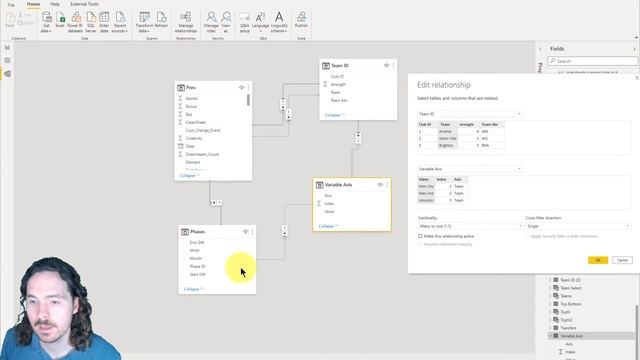Click the Team ID table header icon

326,66
